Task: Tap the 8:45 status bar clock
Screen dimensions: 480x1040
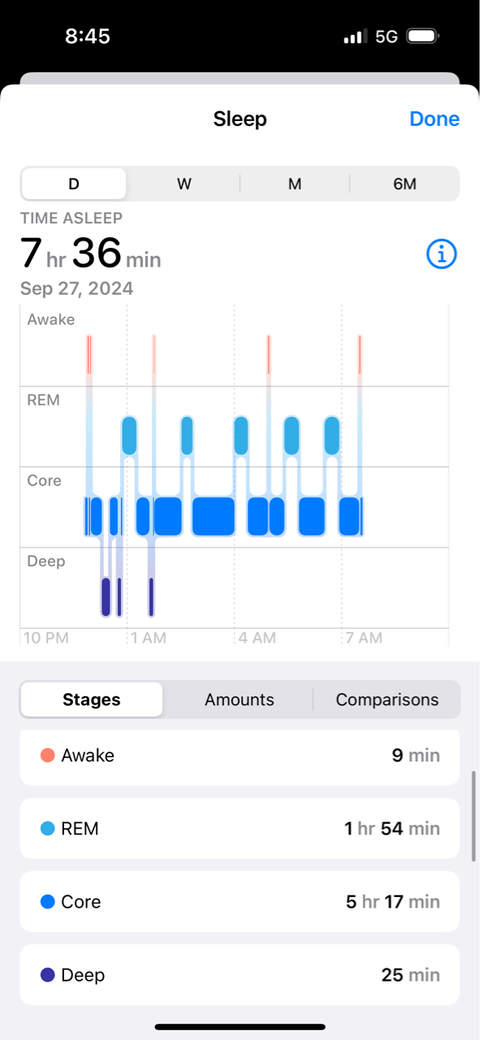Action: pyautogui.click(x=88, y=36)
